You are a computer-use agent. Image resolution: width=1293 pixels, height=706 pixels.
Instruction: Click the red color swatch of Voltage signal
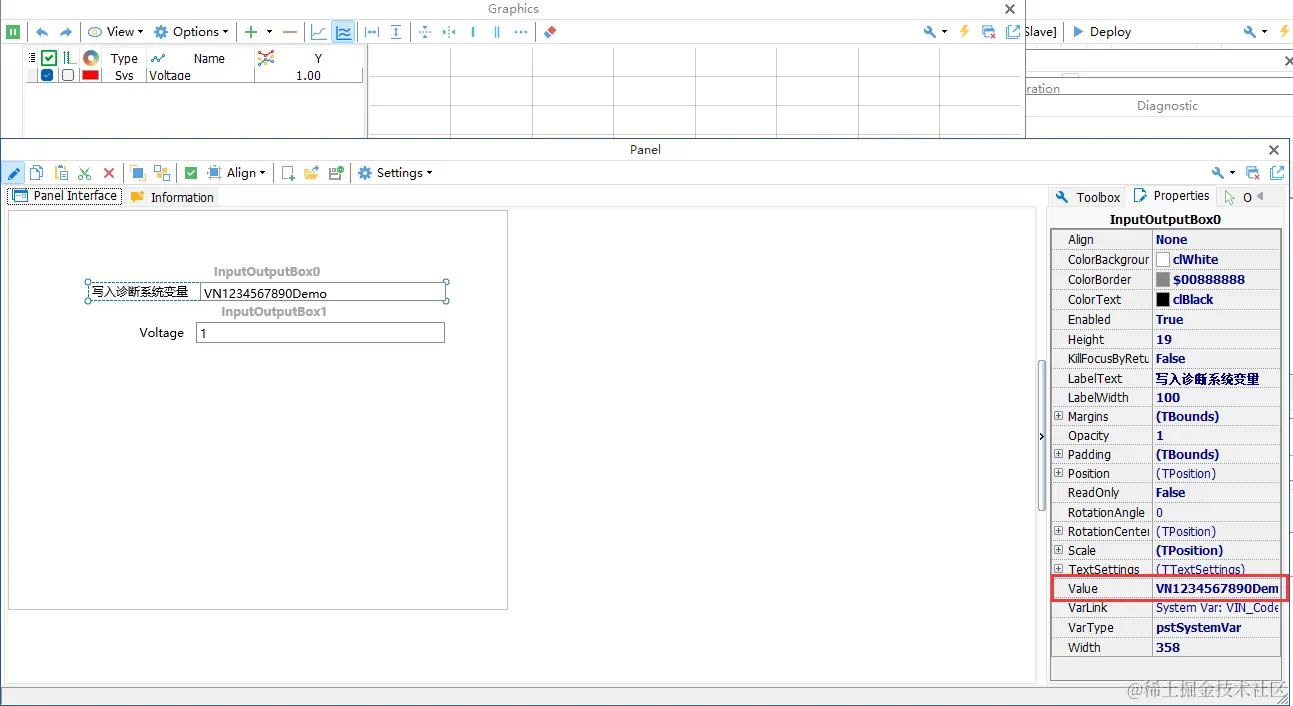[90, 75]
